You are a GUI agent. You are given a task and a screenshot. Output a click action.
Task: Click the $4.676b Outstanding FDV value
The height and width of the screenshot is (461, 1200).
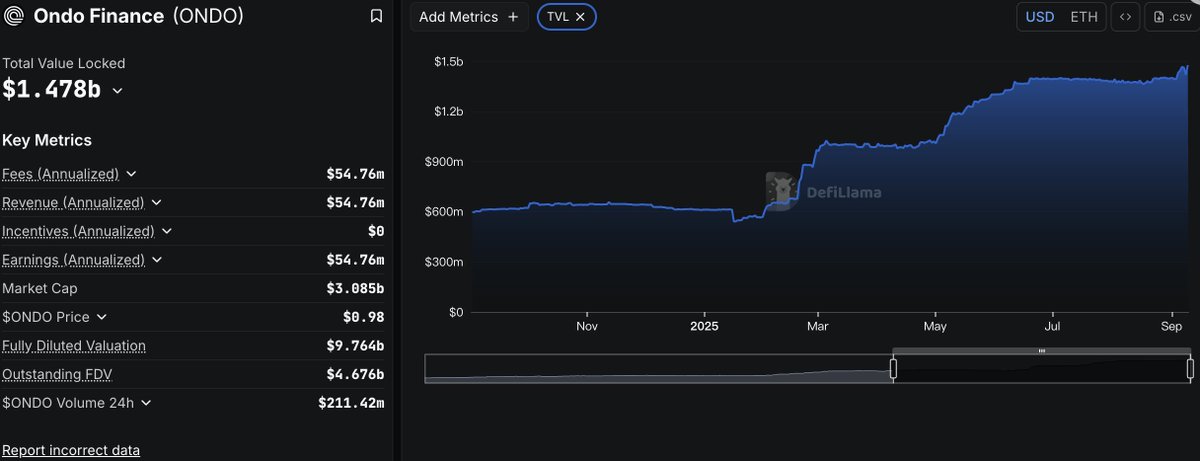(x=356, y=374)
